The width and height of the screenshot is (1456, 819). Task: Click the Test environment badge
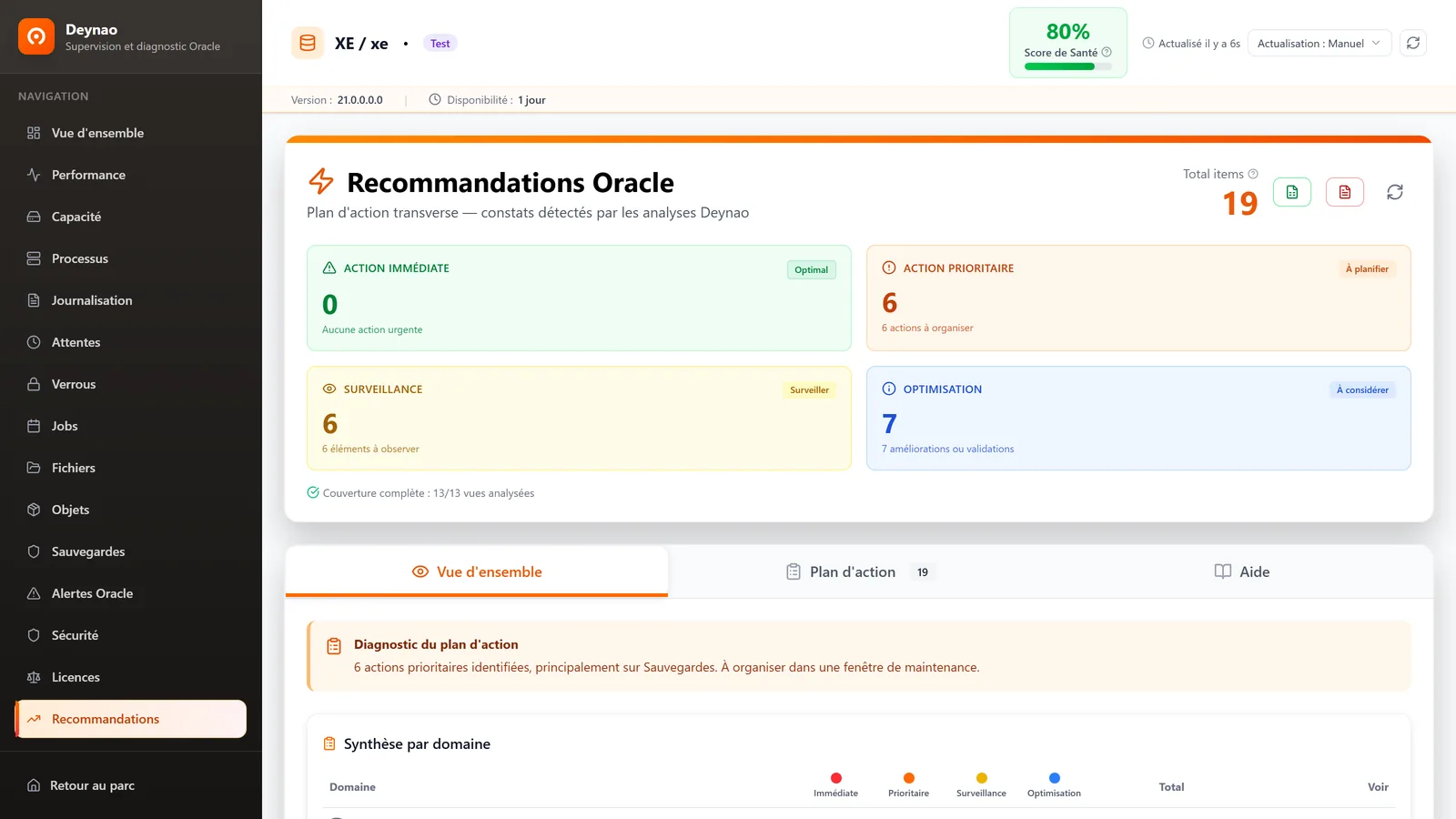pyautogui.click(x=440, y=44)
